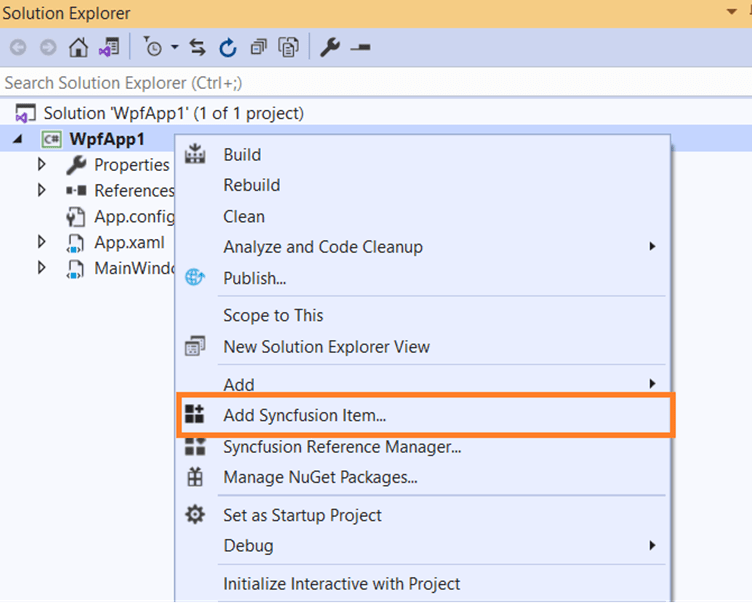Open the Add submenu
This screenshot has height=604, width=752.
coord(239,384)
